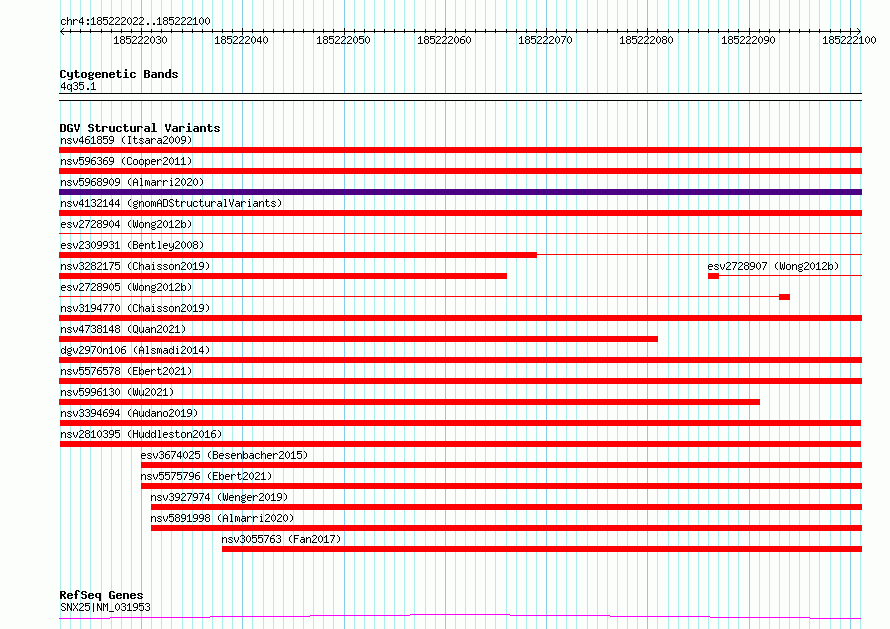Click the nsv4132144 gnomADStructuralVariants label
Viewport: 890px width, 629px height.
171,203
